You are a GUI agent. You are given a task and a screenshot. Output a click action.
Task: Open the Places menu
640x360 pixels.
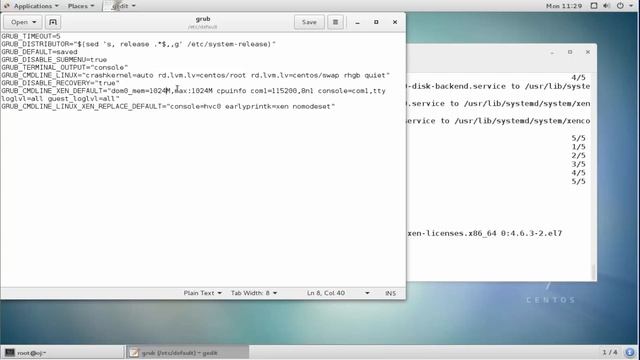click(x=81, y=6)
